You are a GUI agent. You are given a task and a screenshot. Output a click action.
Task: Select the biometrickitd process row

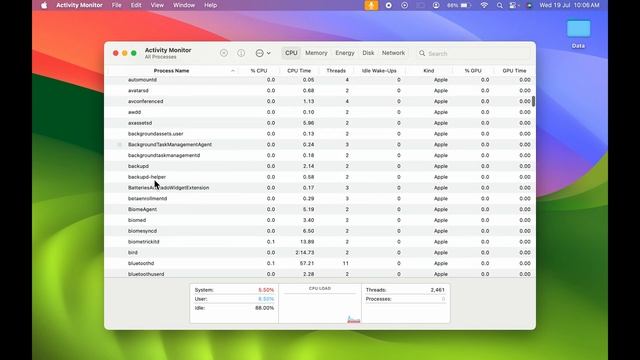(320, 242)
